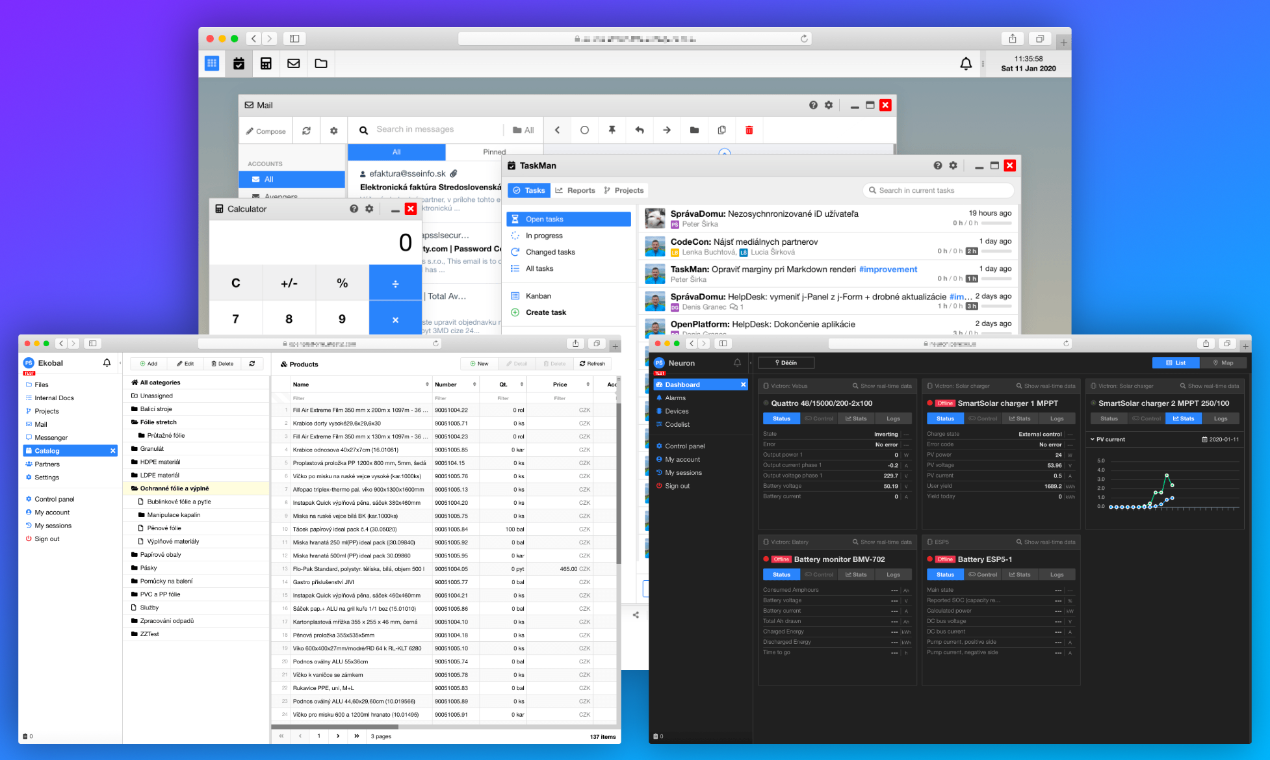This screenshot has width=1270, height=760.
Task: Delete the message via the red trash icon
Action: click(749, 130)
